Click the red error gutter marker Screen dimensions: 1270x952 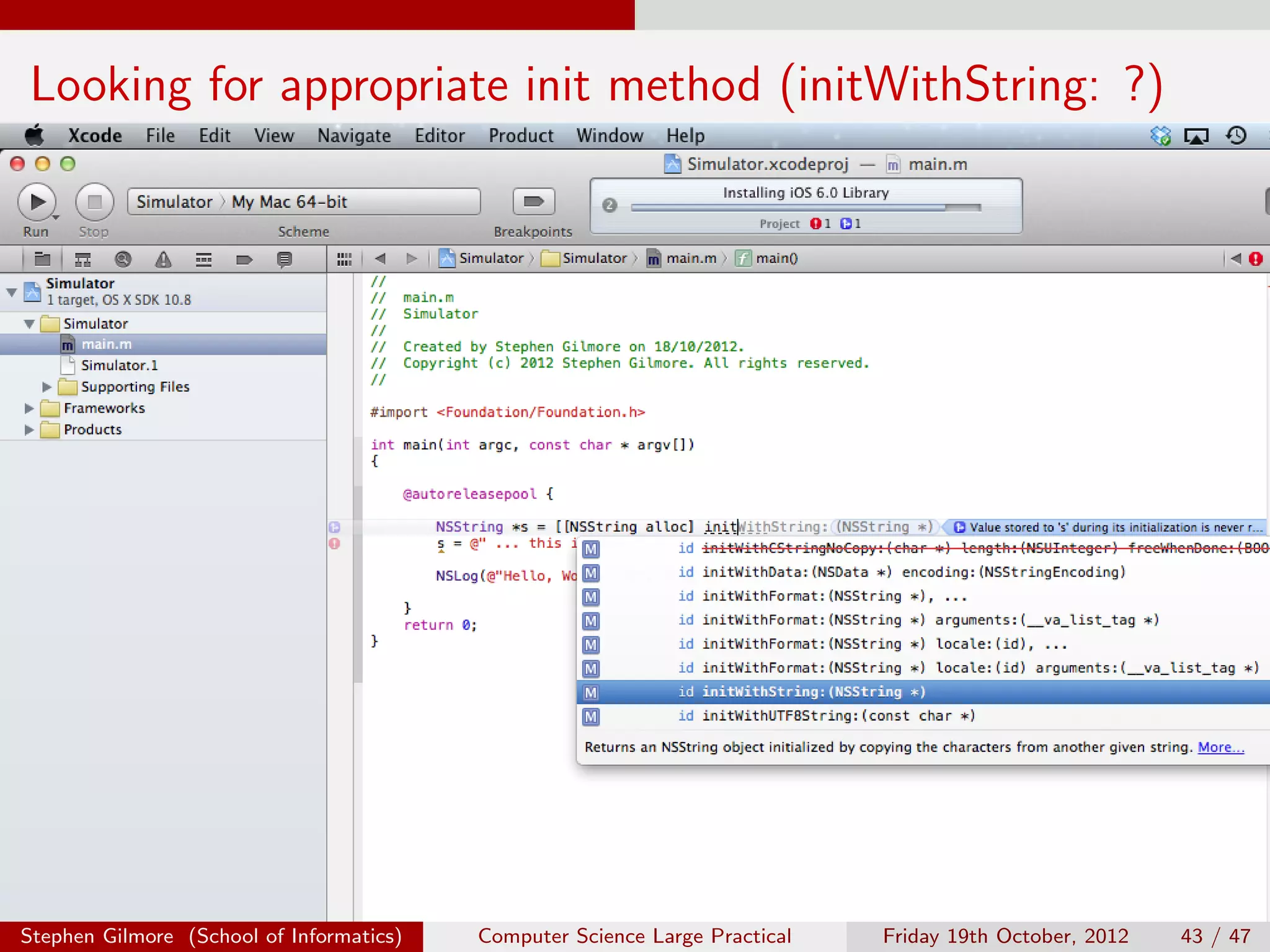point(334,544)
